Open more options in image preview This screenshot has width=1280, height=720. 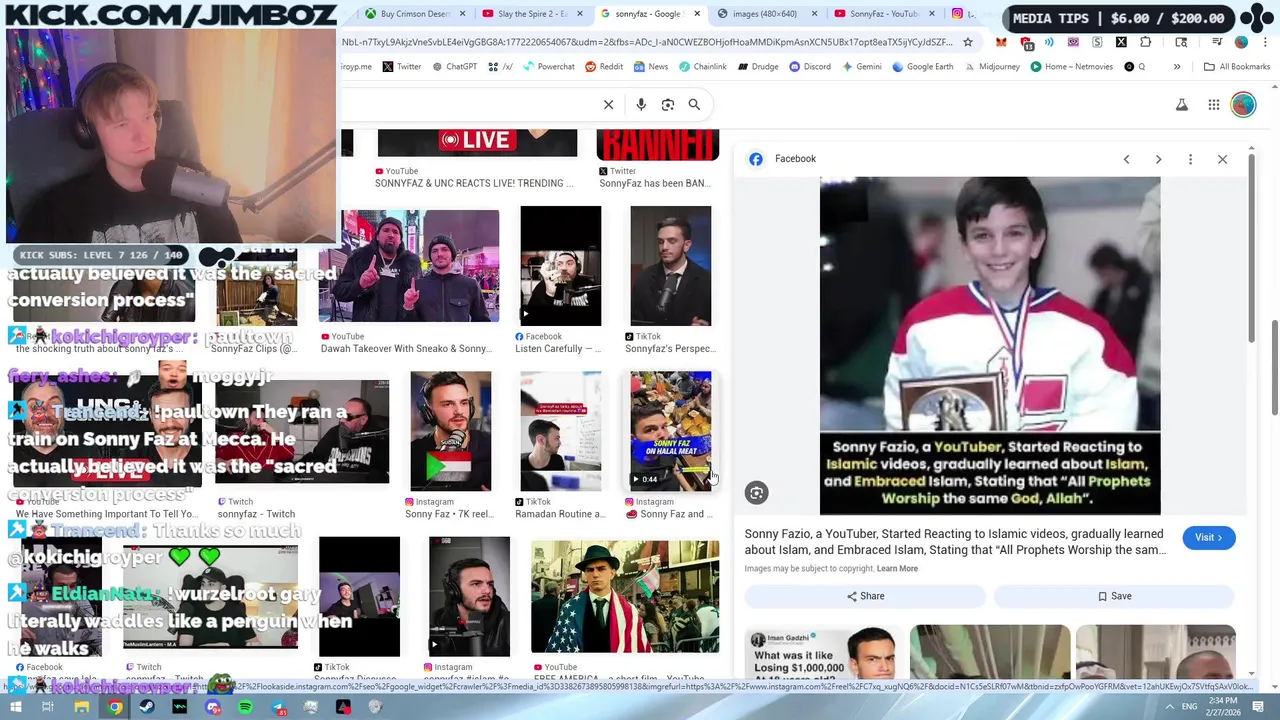1190,159
